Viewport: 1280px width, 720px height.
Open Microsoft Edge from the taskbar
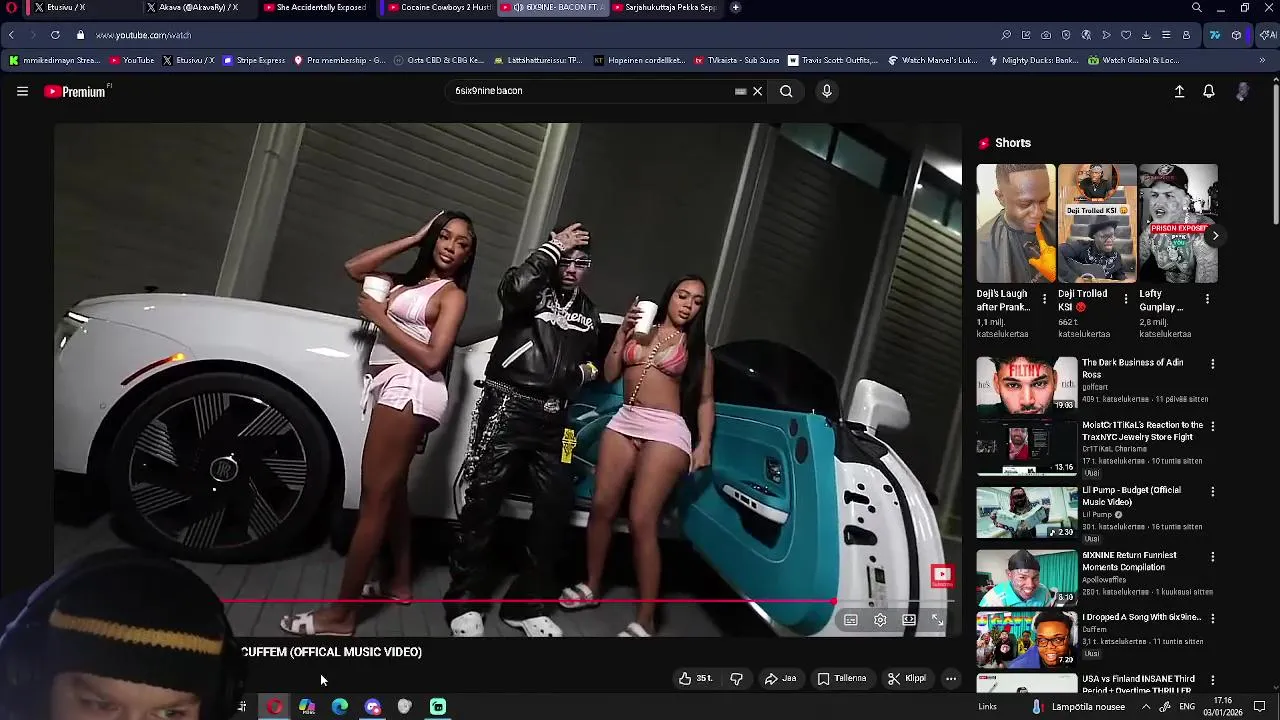click(340, 707)
